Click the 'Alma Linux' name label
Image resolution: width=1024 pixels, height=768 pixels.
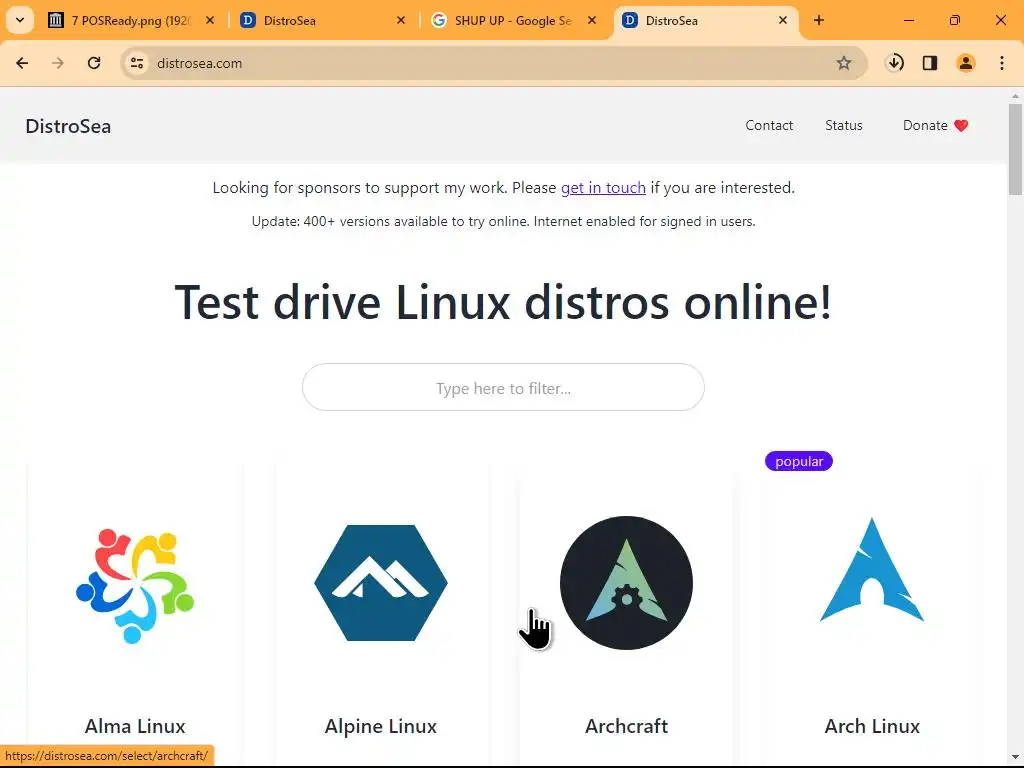coord(135,726)
